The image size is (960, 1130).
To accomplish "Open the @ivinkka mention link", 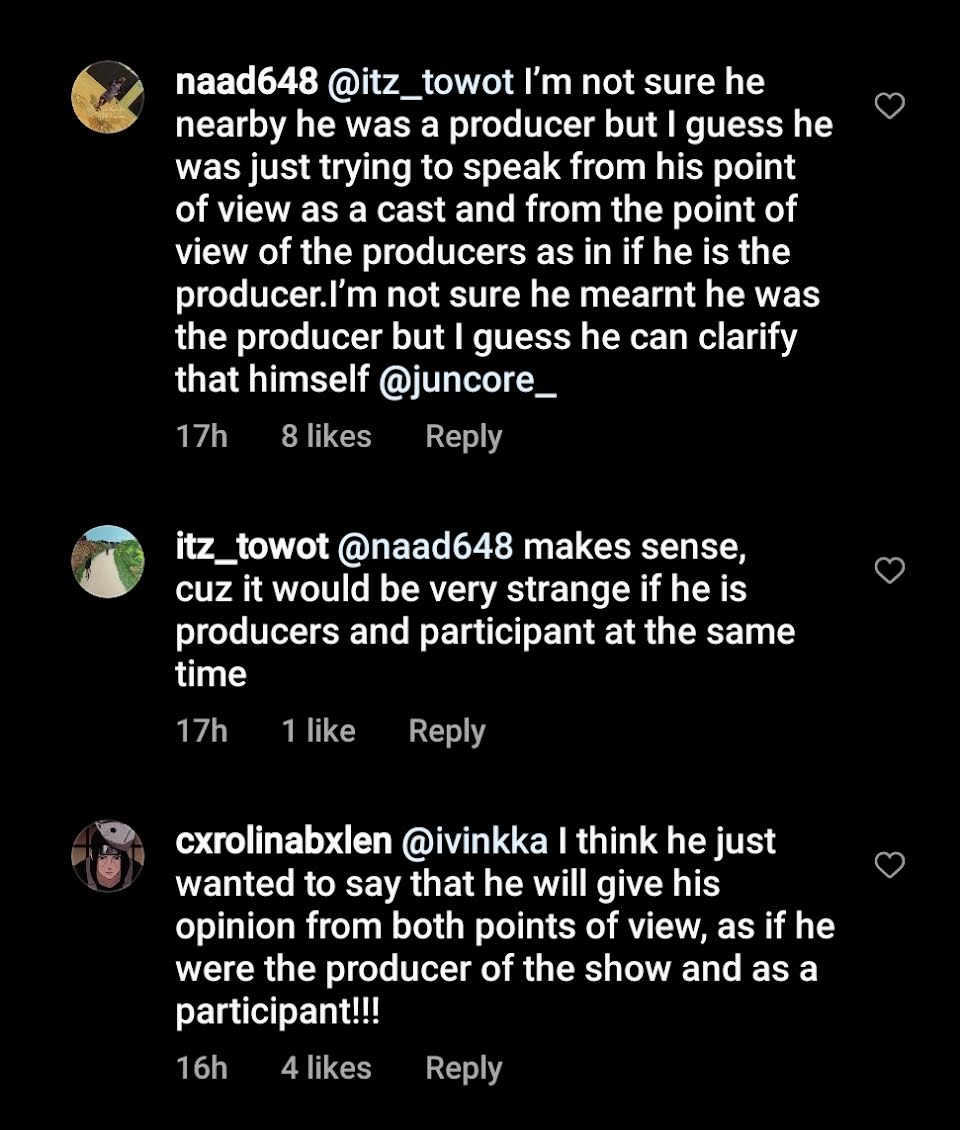I will tap(474, 842).
